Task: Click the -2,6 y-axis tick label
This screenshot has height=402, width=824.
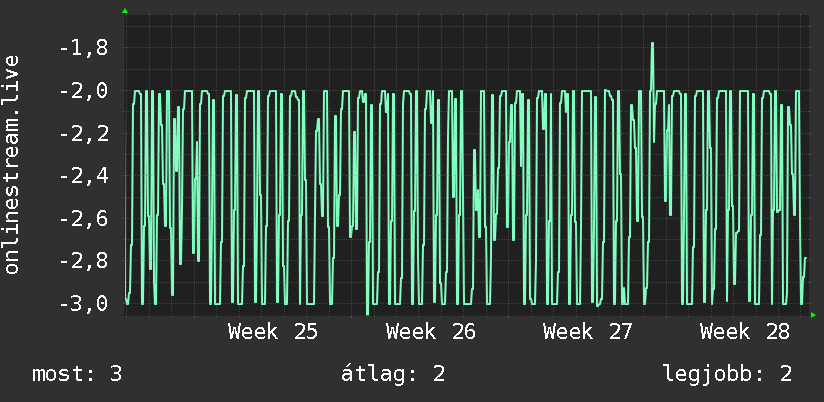Action: 84,218
